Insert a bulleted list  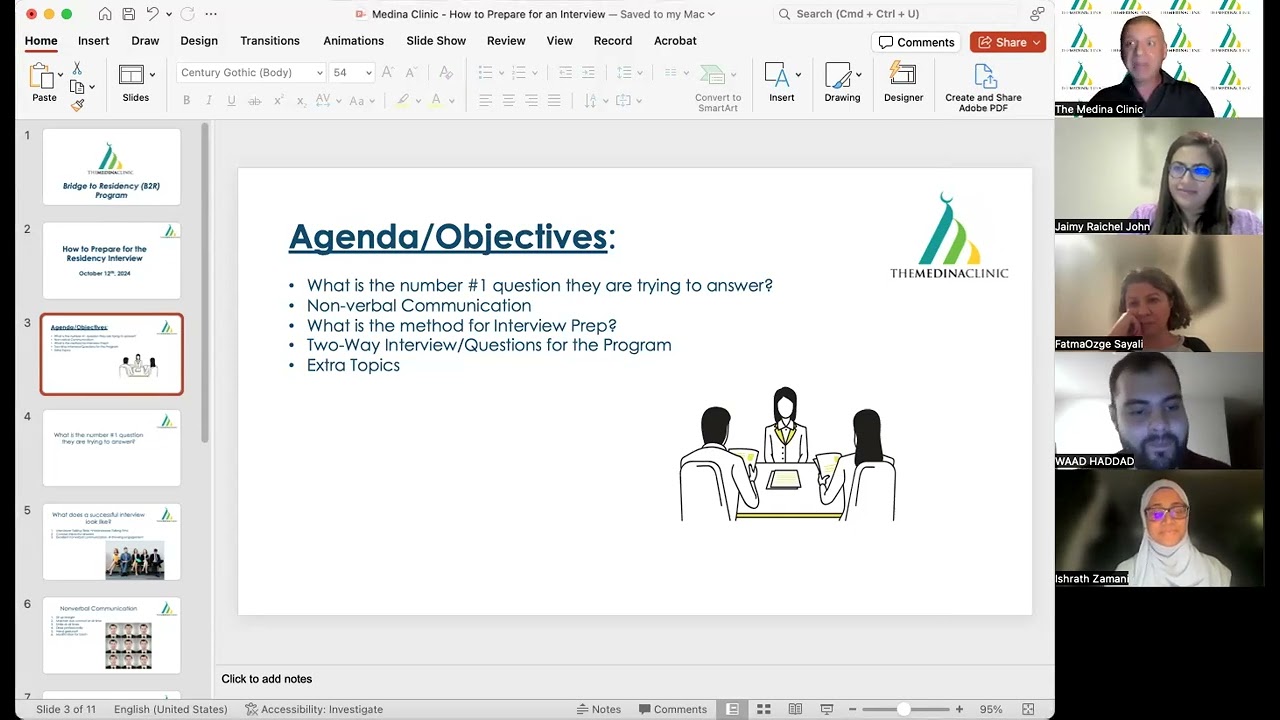tap(485, 73)
